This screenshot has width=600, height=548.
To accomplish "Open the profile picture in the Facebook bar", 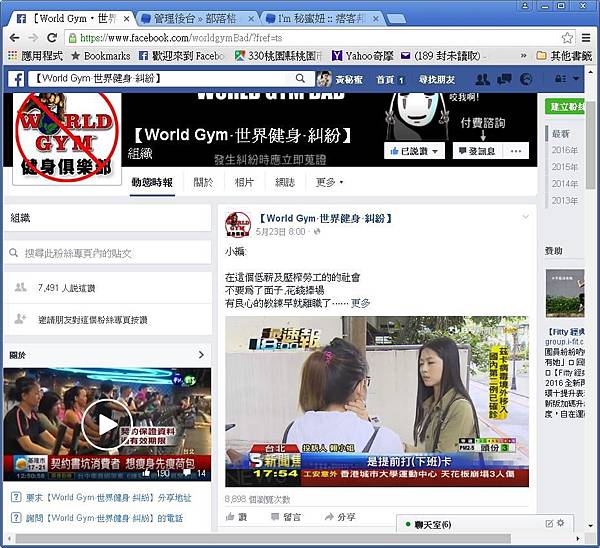I will pyautogui.click(x=324, y=79).
